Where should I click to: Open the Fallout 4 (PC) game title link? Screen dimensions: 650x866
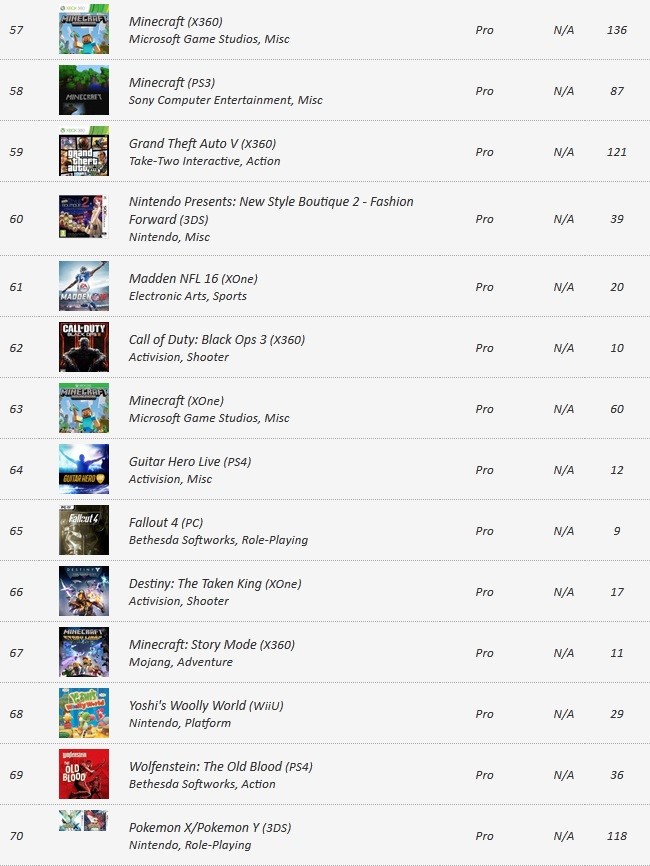coord(166,522)
